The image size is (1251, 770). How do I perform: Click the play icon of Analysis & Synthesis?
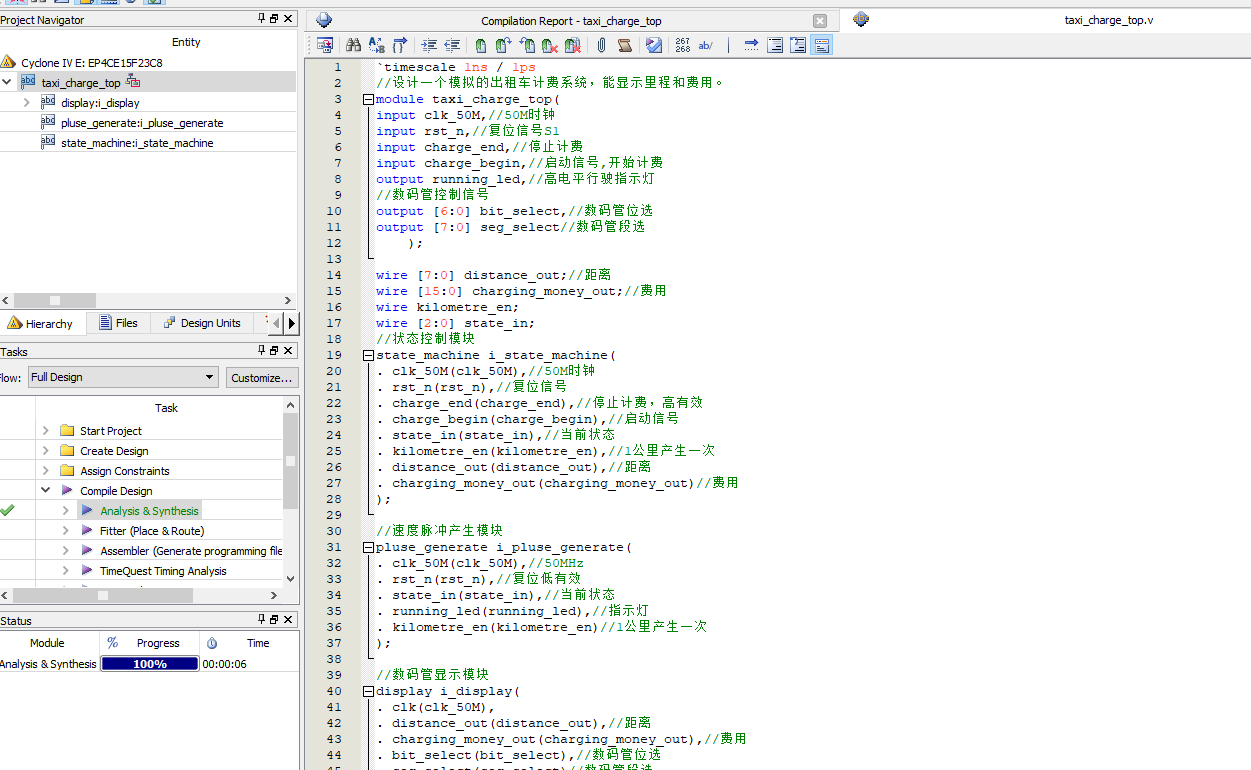pos(87,511)
